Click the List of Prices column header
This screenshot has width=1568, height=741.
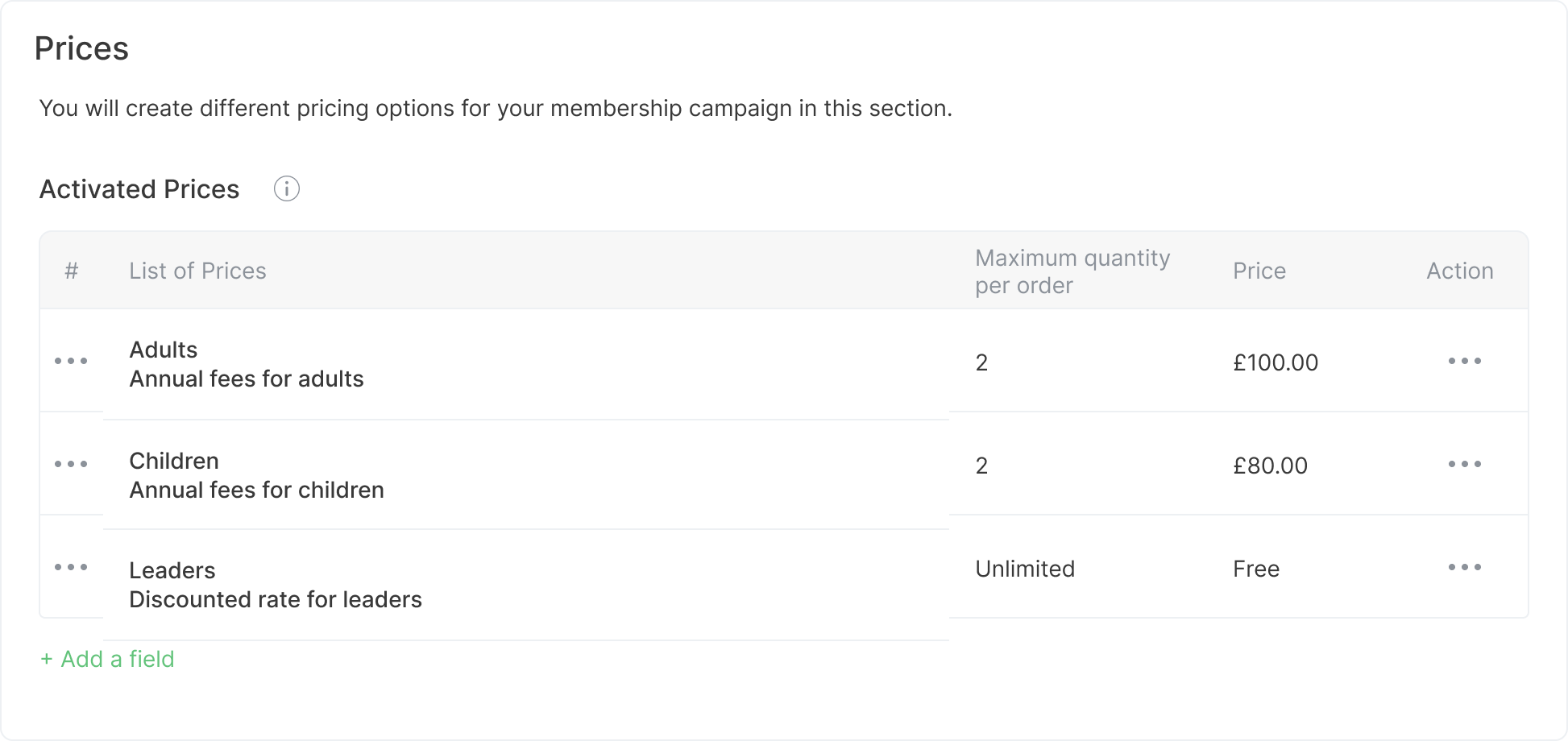[x=197, y=271]
